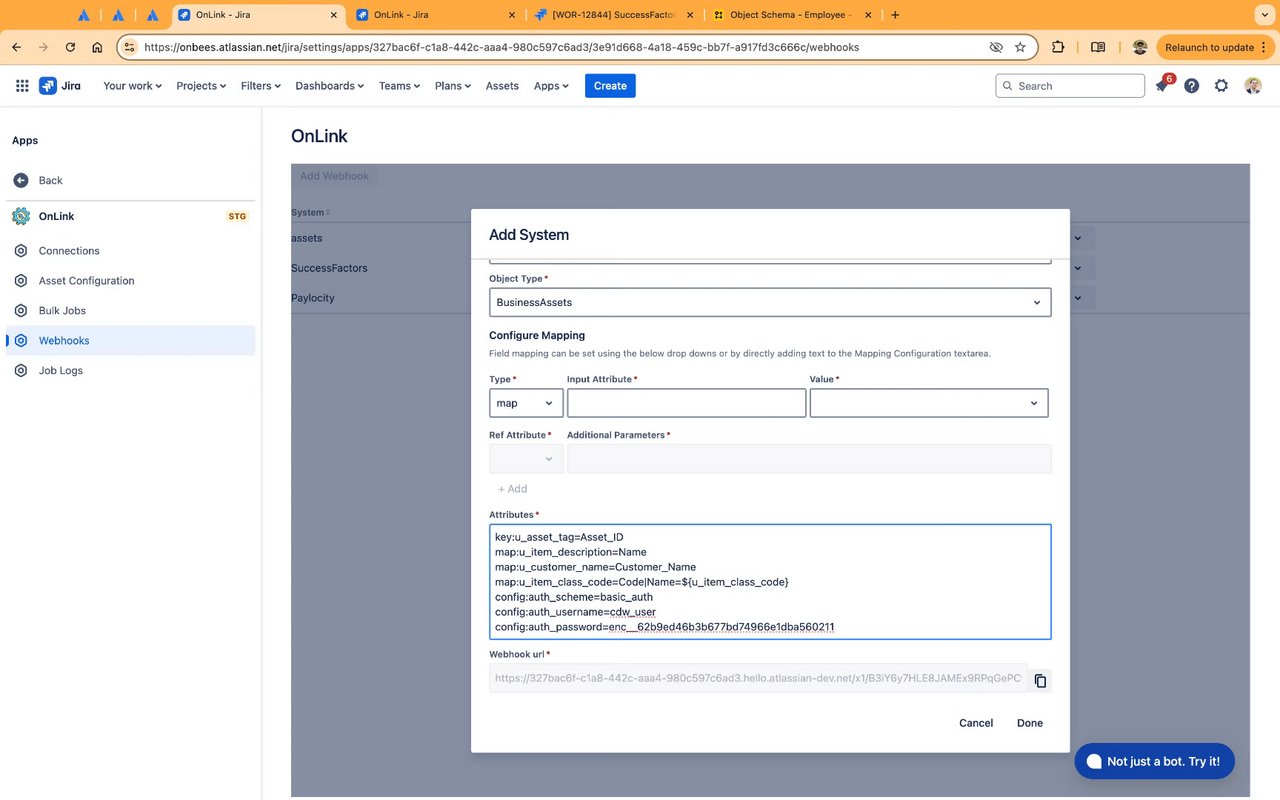Open the notifications bell
Image resolution: width=1280 pixels, height=800 pixels.
(1162, 86)
